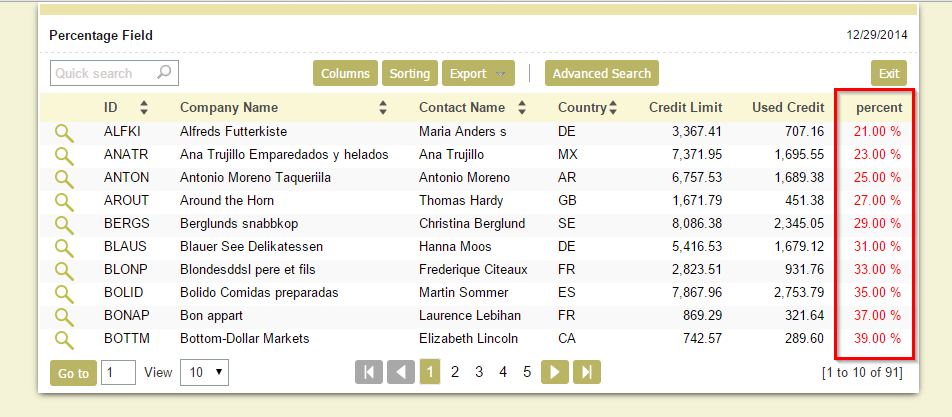Open Advanced Search
This screenshot has width=952, height=417.
click(601, 74)
